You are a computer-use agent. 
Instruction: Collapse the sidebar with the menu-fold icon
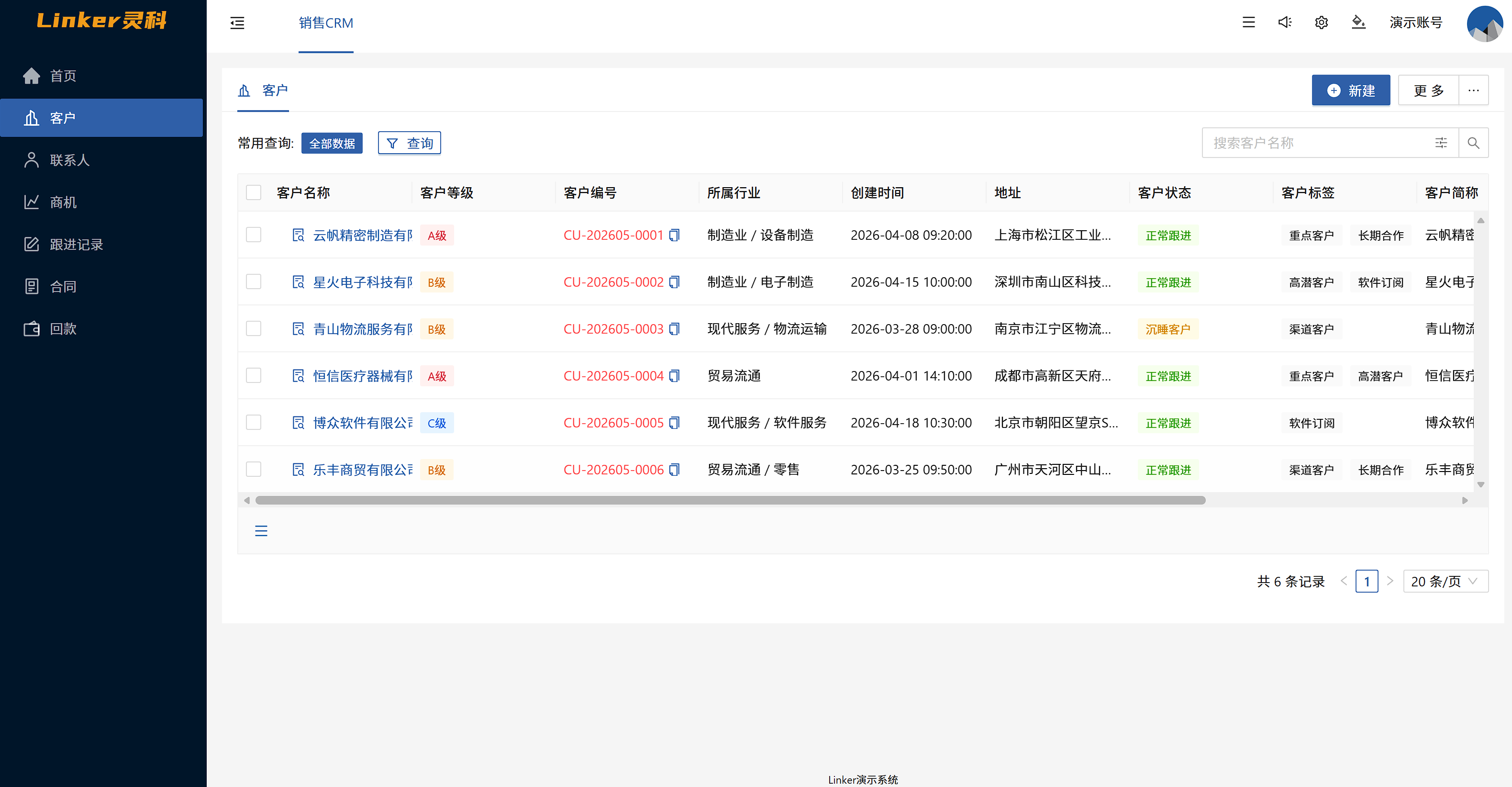(237, 23)
